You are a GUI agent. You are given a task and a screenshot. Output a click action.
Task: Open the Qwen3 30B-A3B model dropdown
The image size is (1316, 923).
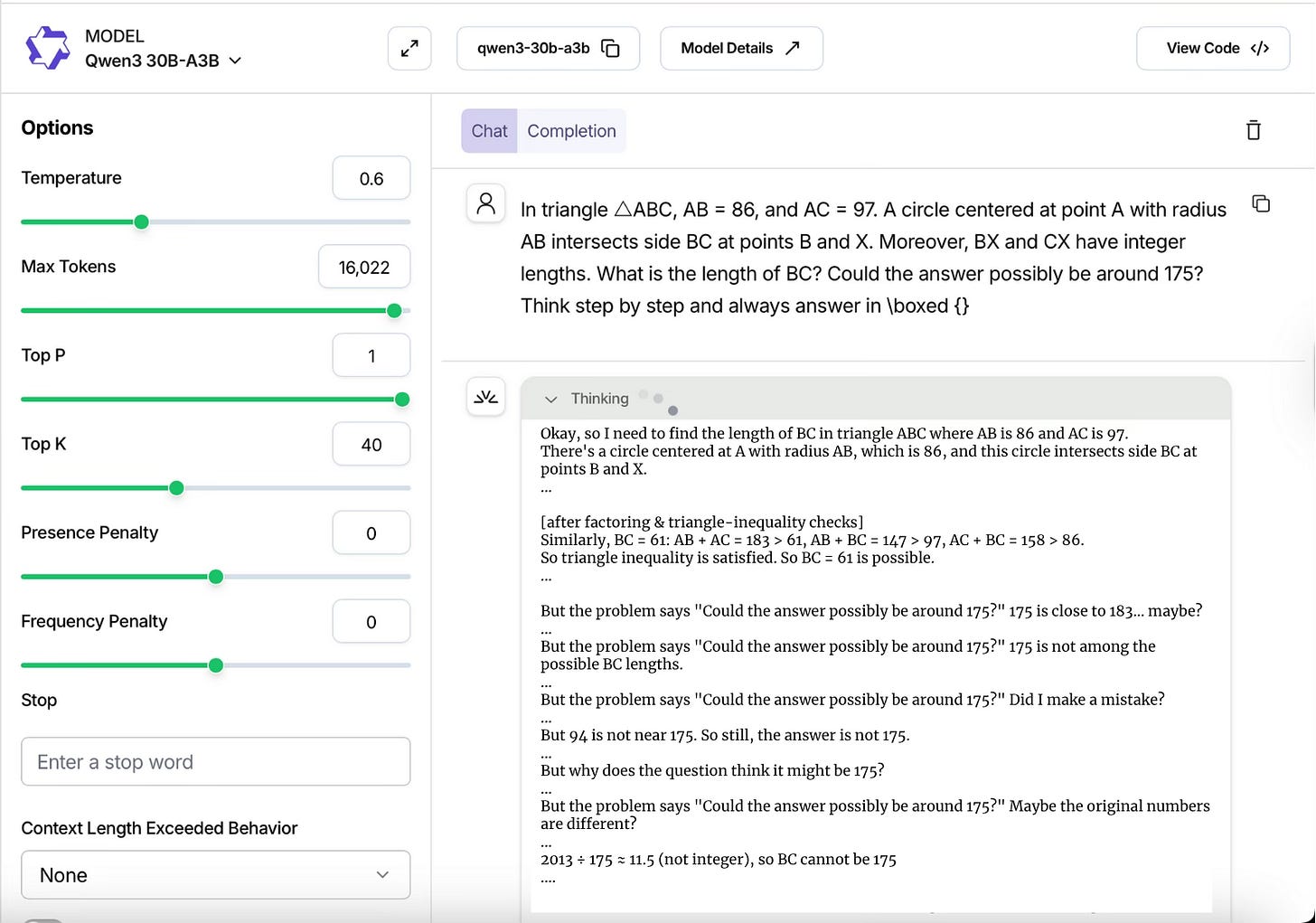164,61
